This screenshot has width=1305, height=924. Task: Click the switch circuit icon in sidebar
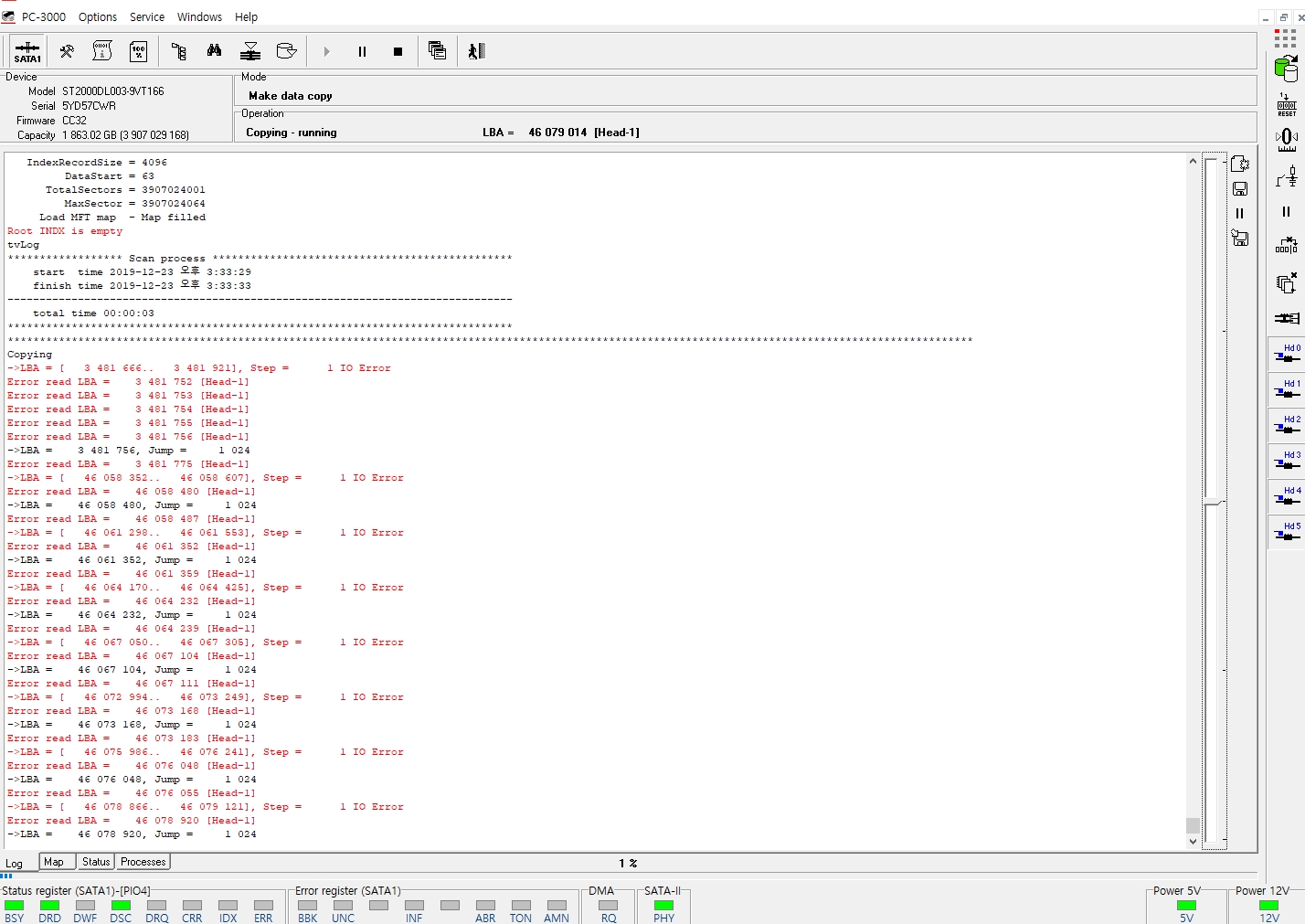click(1287, 175)
